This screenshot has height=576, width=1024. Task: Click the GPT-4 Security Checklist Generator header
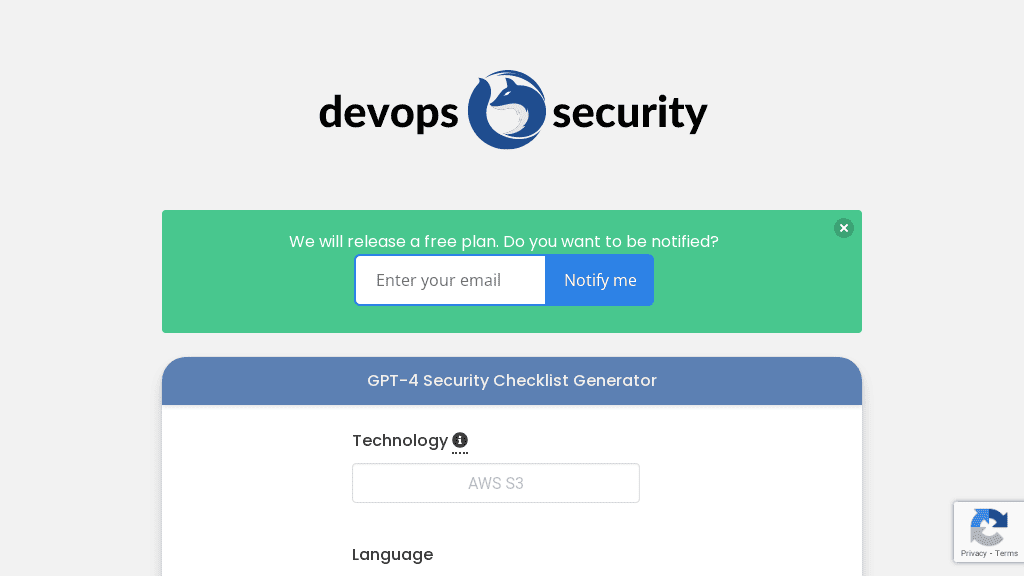click(512, 381)
